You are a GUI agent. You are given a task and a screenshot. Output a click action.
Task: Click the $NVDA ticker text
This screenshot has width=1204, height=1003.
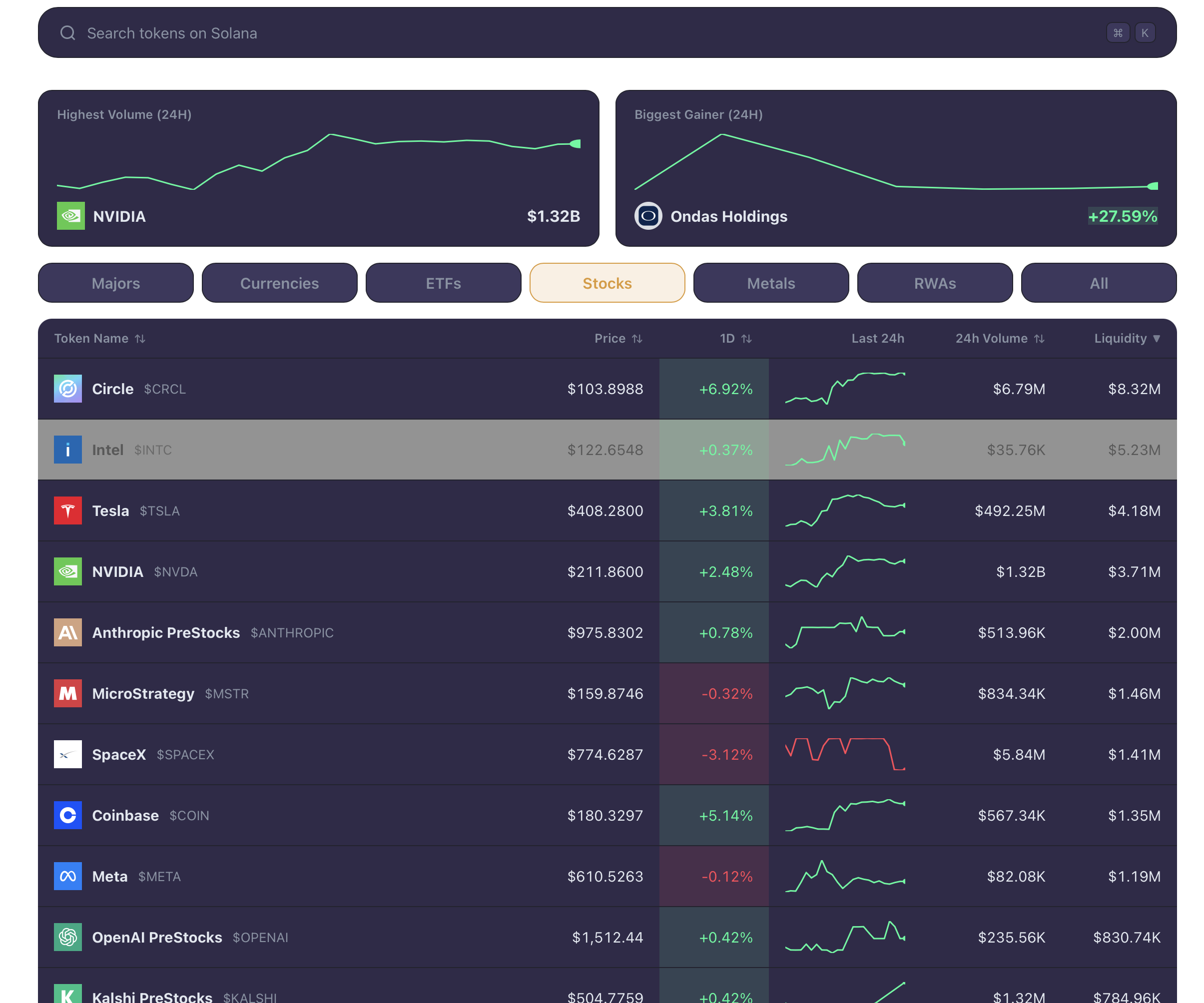(x=175, y=572)
